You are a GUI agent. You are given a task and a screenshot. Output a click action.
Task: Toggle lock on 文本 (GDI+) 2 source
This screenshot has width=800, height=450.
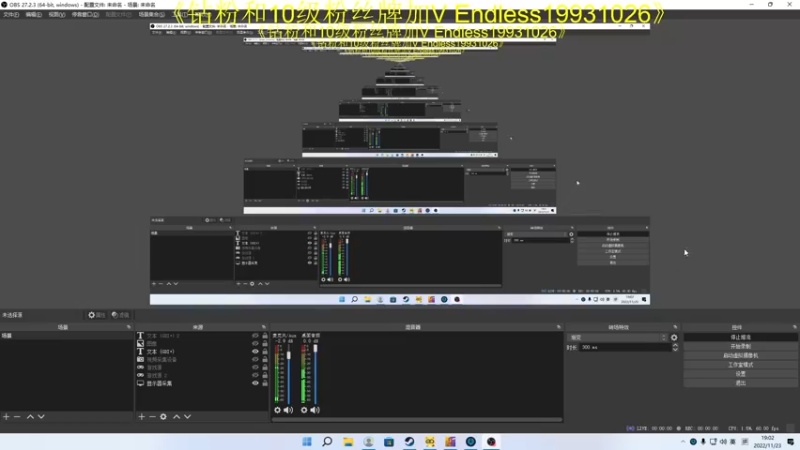click(x=265, y=336)
